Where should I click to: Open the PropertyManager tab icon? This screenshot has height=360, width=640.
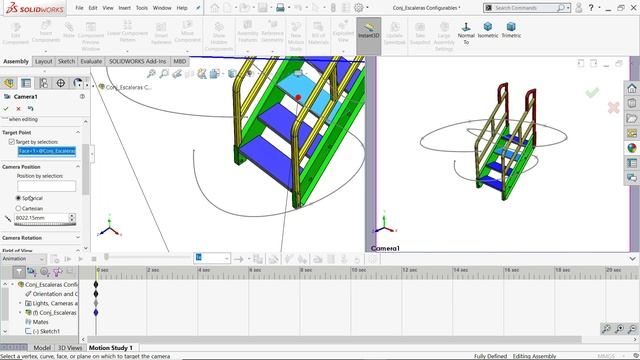pos(26,83)
